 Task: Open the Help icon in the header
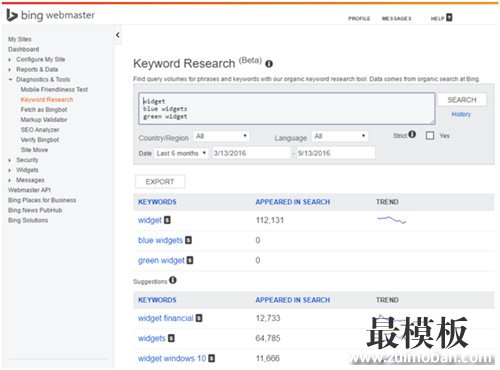click(x=449, y=17)
